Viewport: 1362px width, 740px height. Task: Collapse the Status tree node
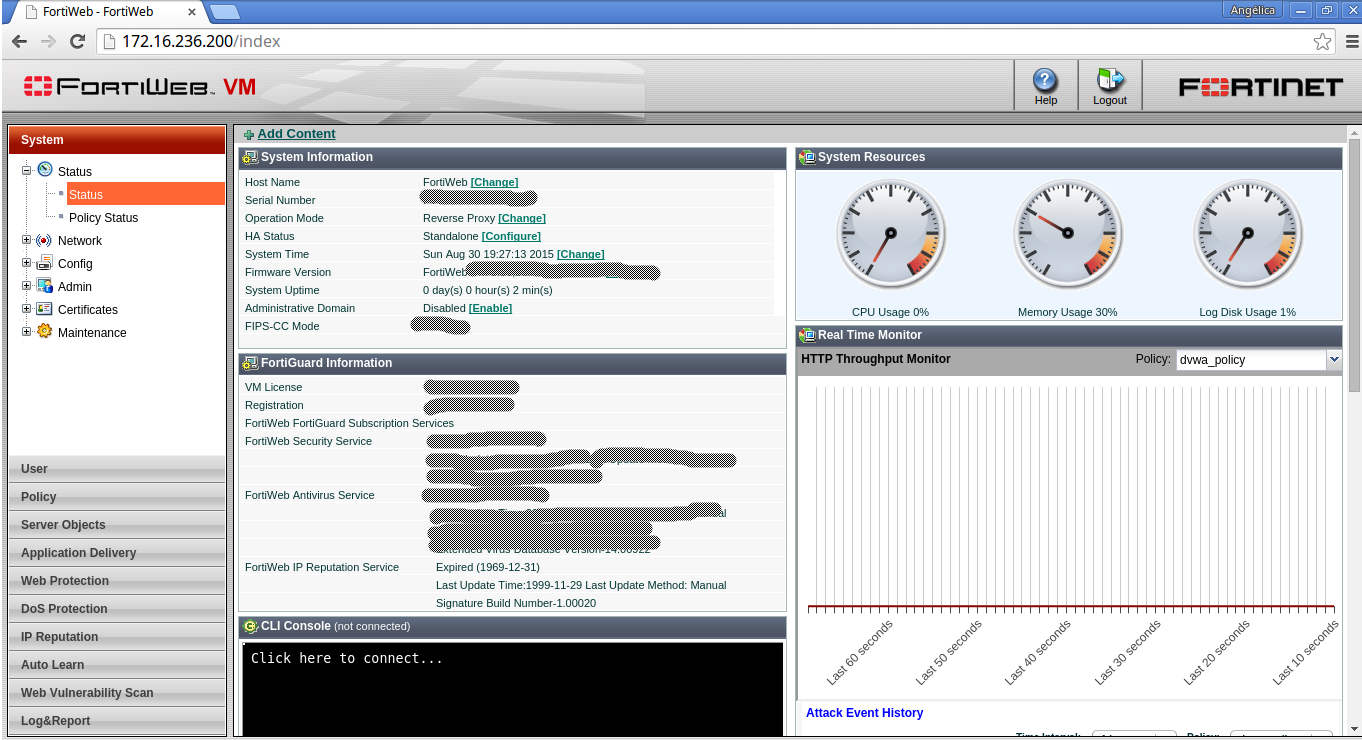[x=27, y=171]
